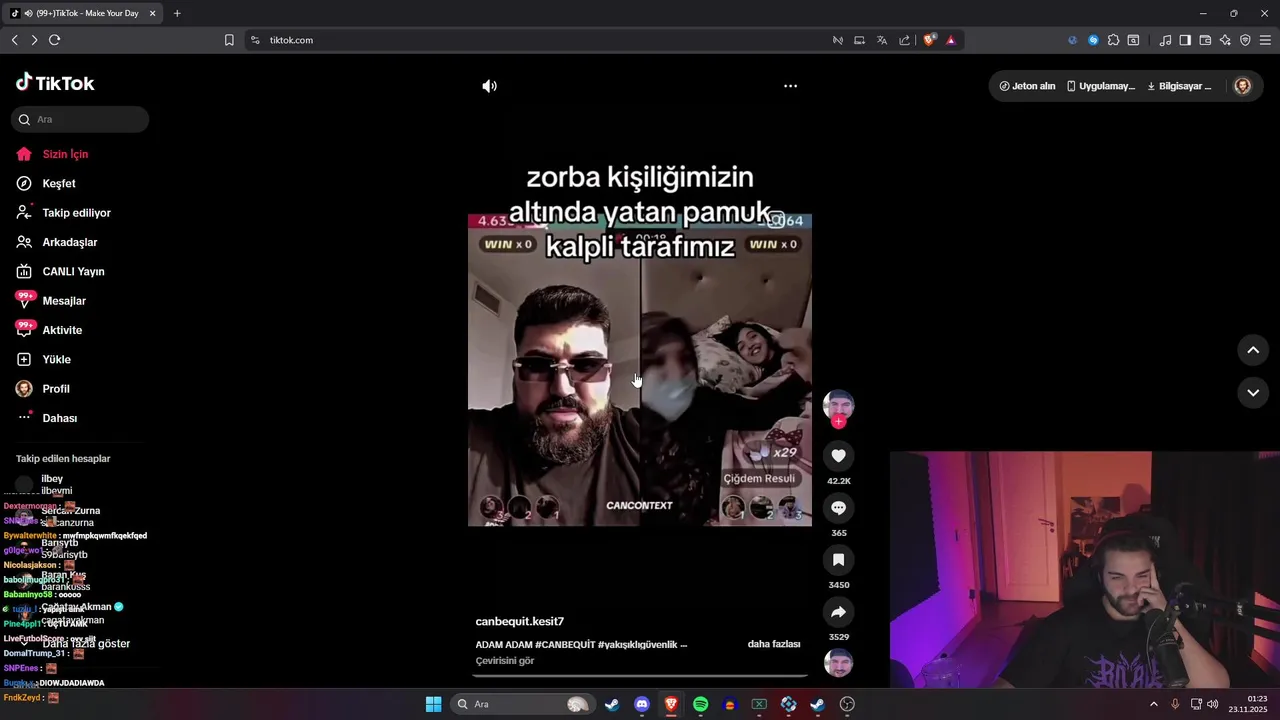Viewport: 1280px width, 720px height.
Task: Follow the creator via the plus badge
Action: click(x=838, y=422)
